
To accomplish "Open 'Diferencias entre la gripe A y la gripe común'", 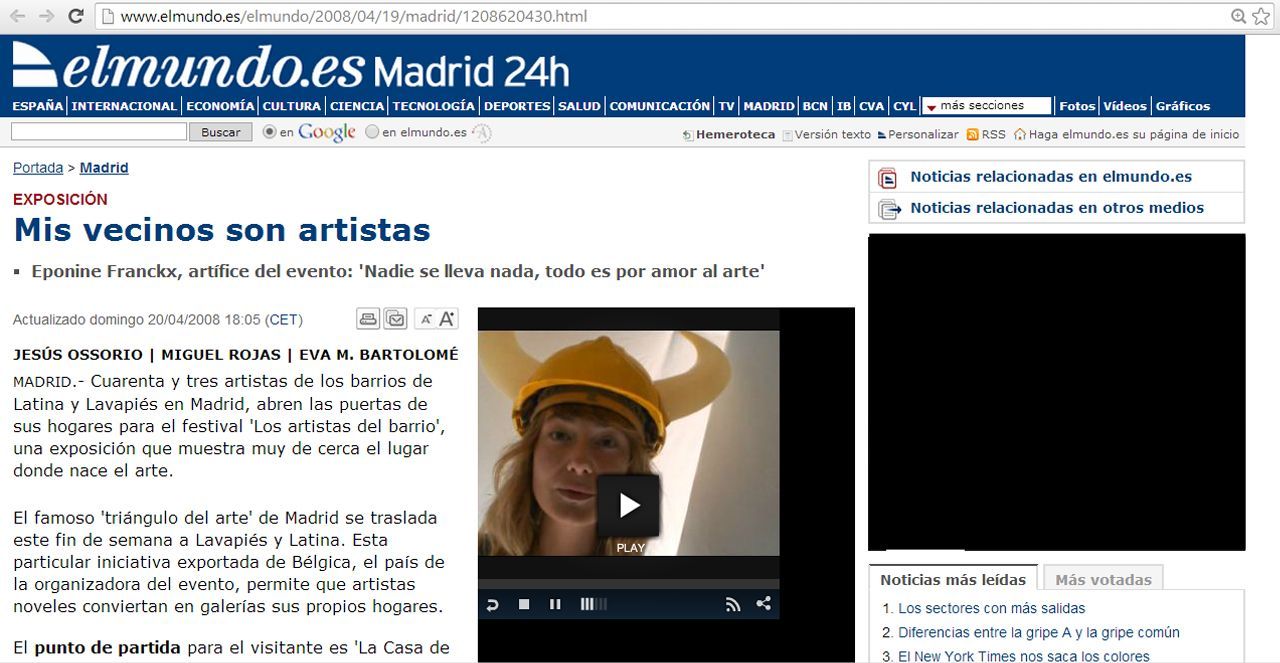I will (1039, 632).
